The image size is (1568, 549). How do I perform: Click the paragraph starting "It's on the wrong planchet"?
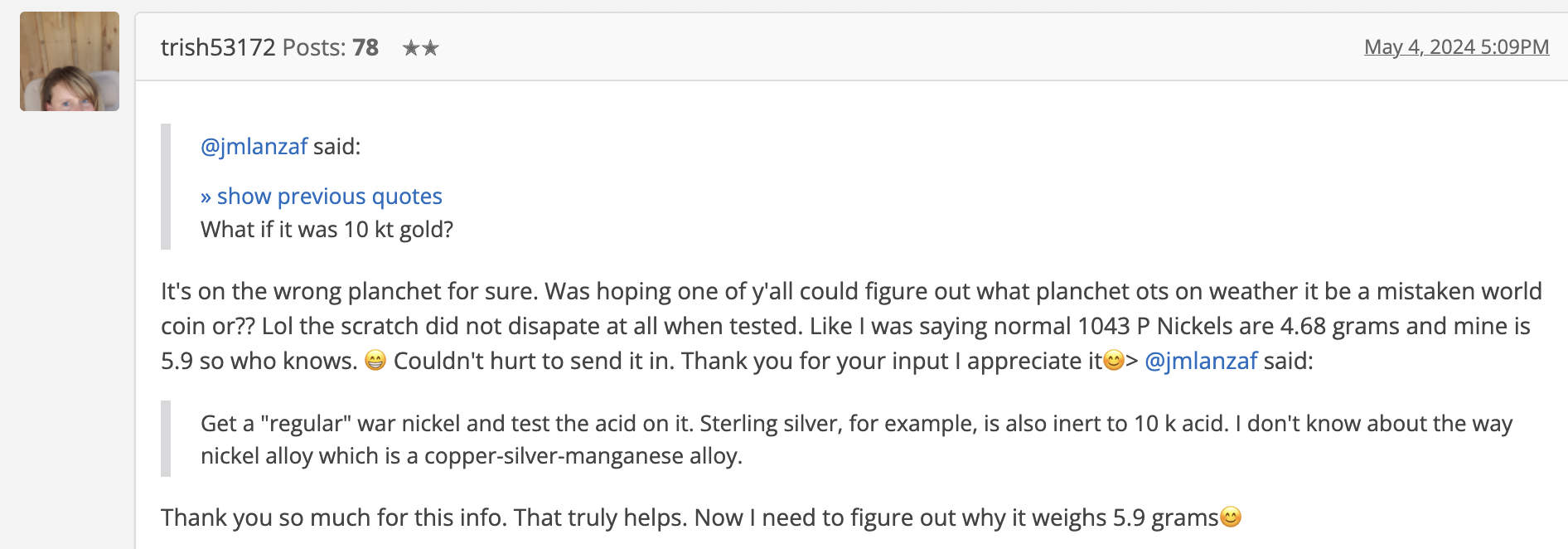pyautogui.click(x=851, y=326)
